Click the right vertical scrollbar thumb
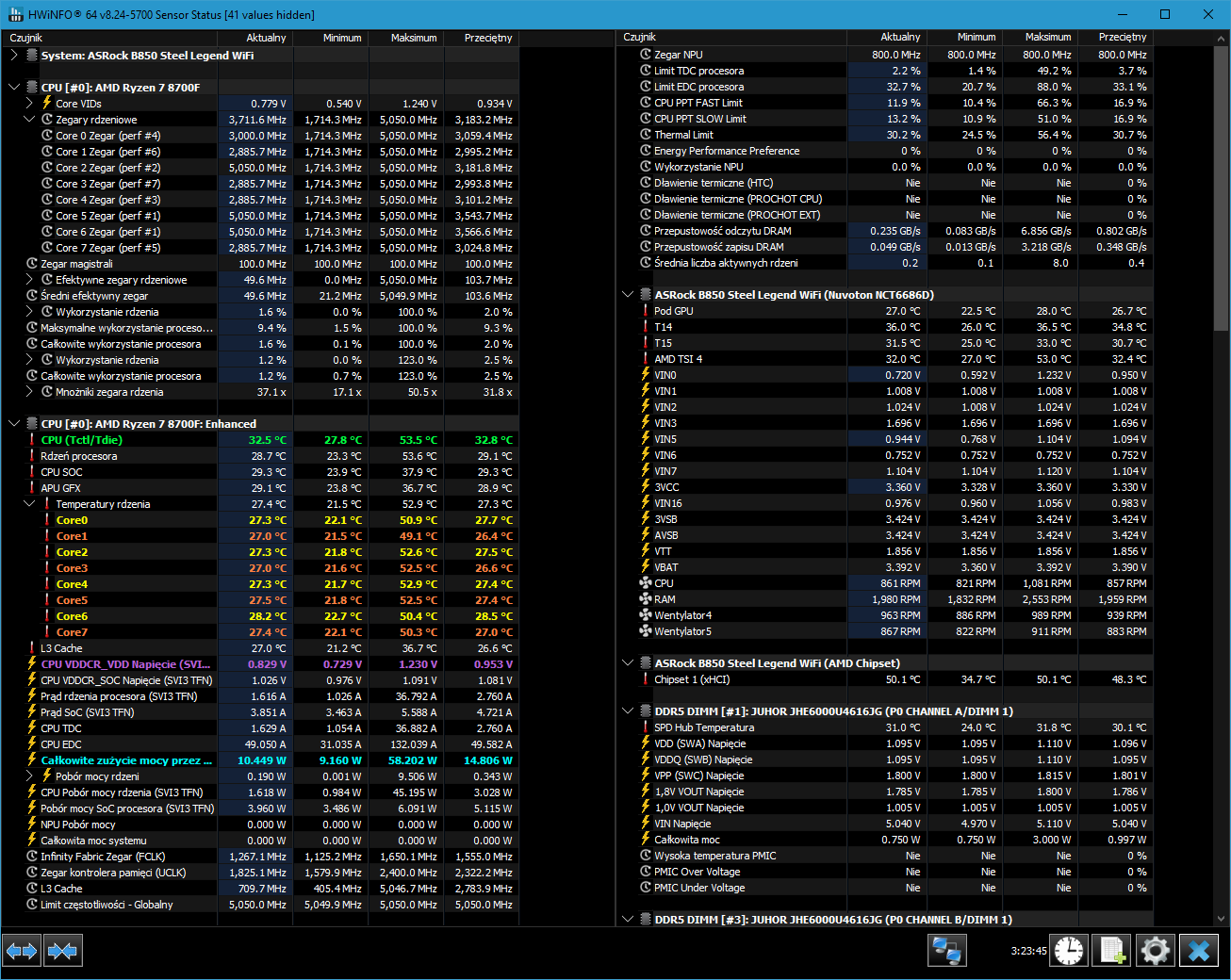Viewport: 1231px width, 980px height. (x=1222, y=188)
